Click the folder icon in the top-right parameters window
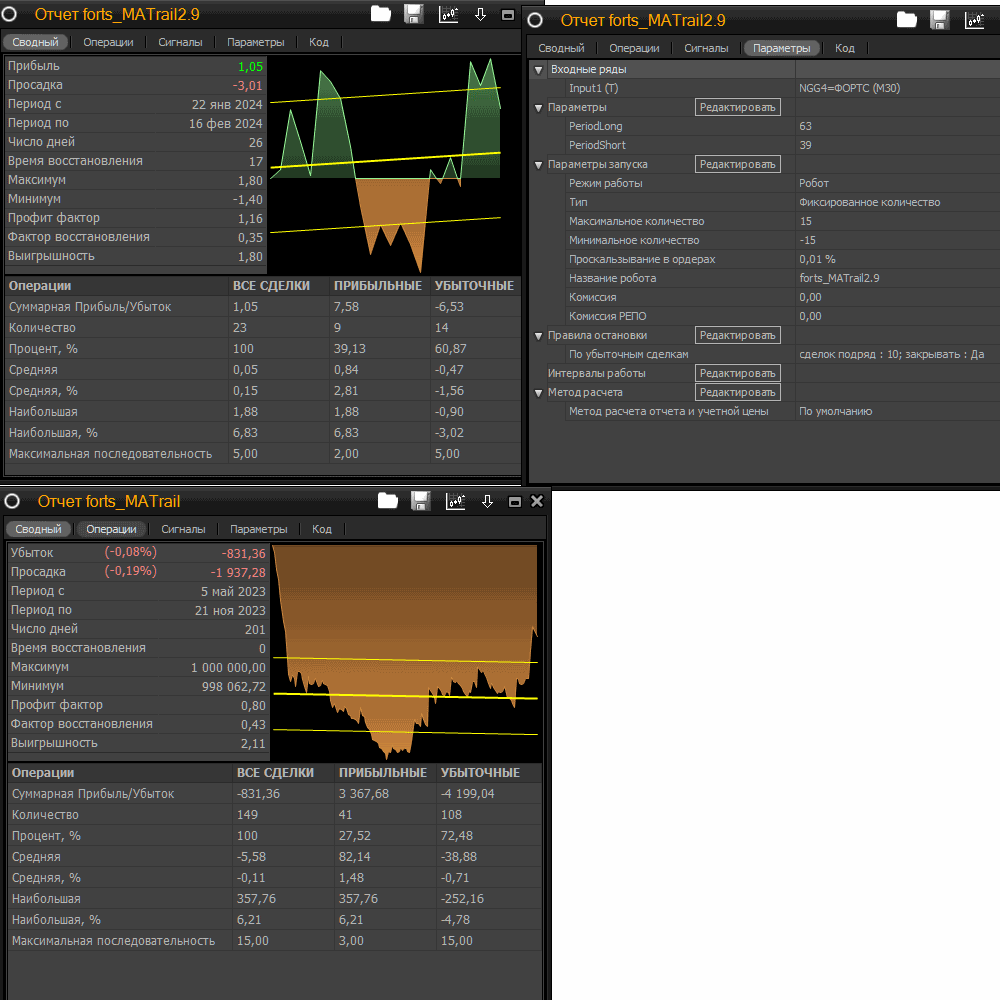The width and height of the screenshot is (1000, 1000). click(x=906, y=20)
